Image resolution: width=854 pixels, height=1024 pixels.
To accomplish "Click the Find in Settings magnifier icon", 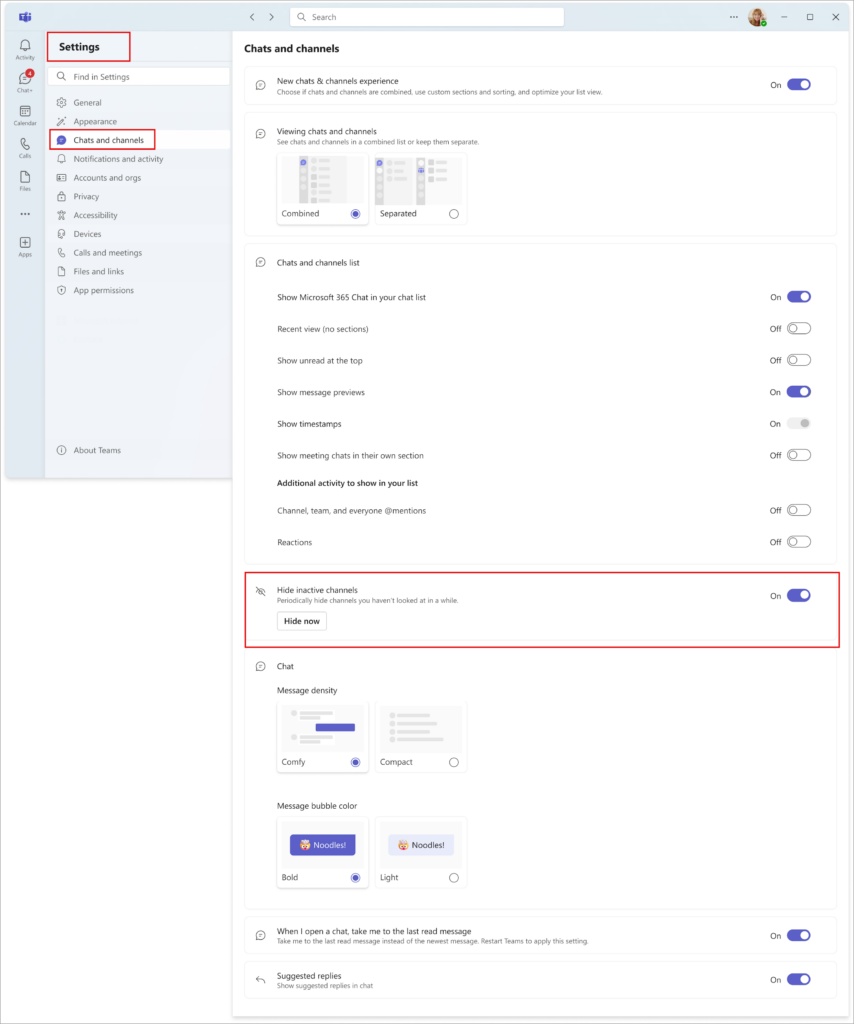I will pos(61,76).
